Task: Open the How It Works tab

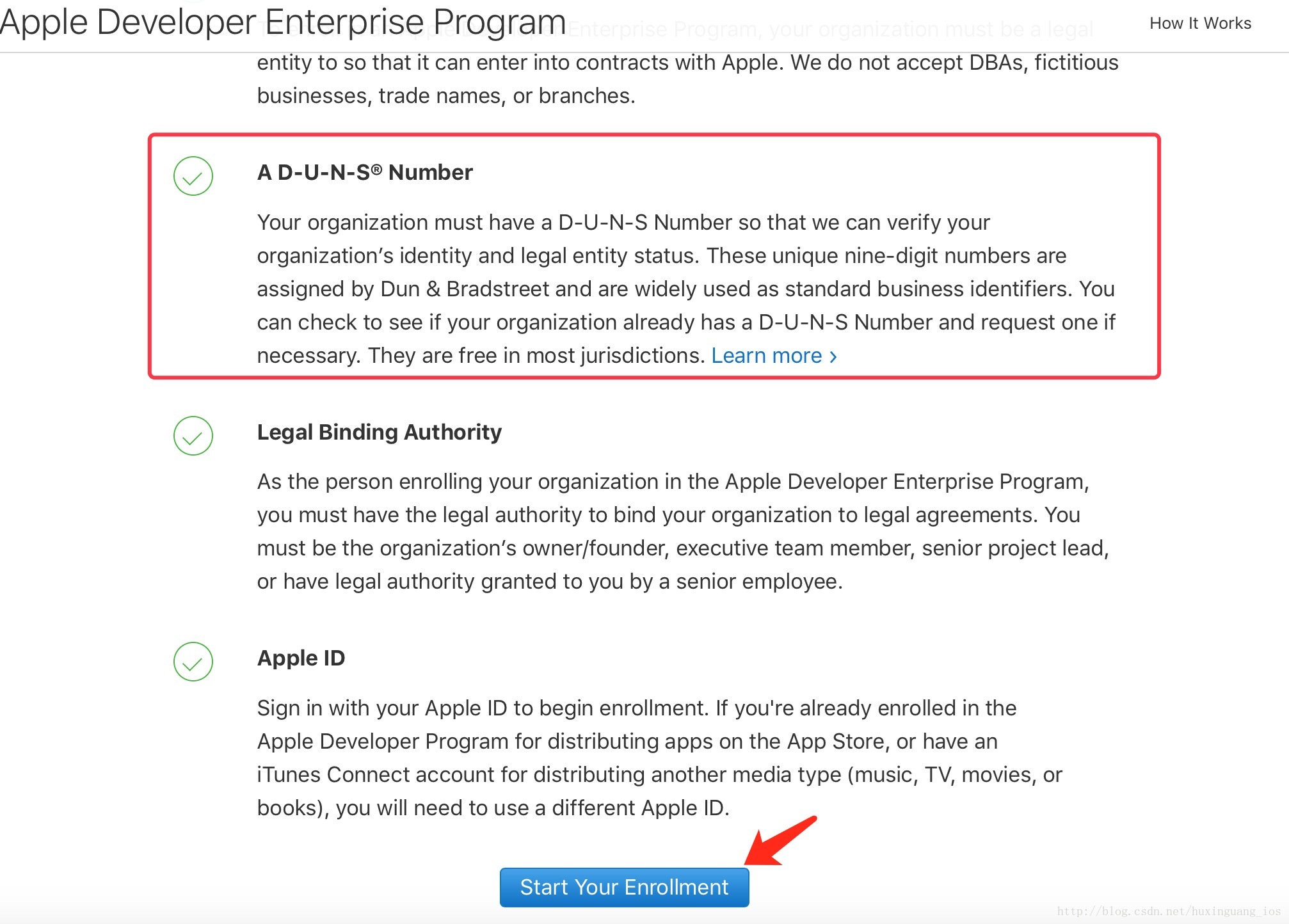Action: click(x=1200, y=24)
